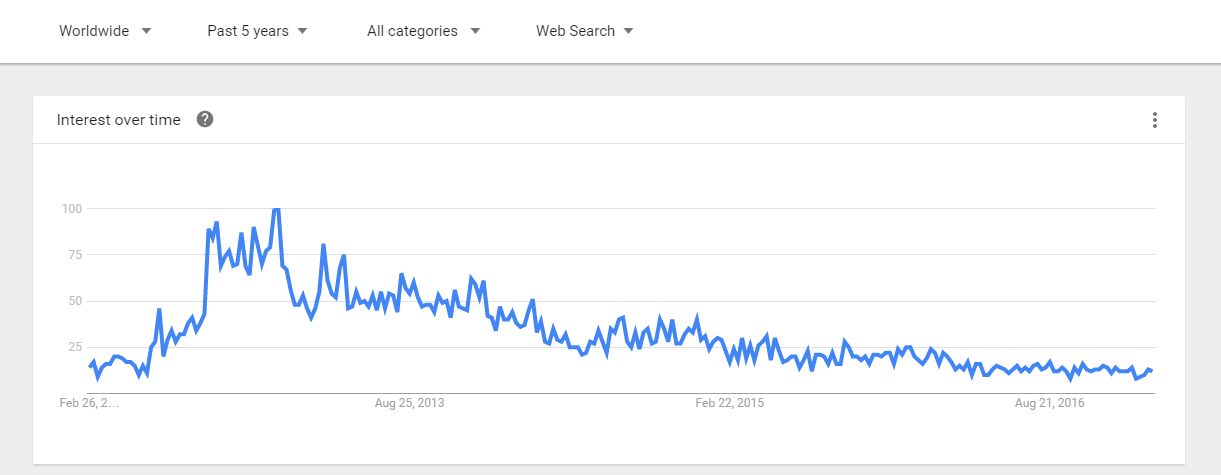Open the Worldwide region dropdown
The width and height of the screenshot is (1221, 475).
click(104, 31)
